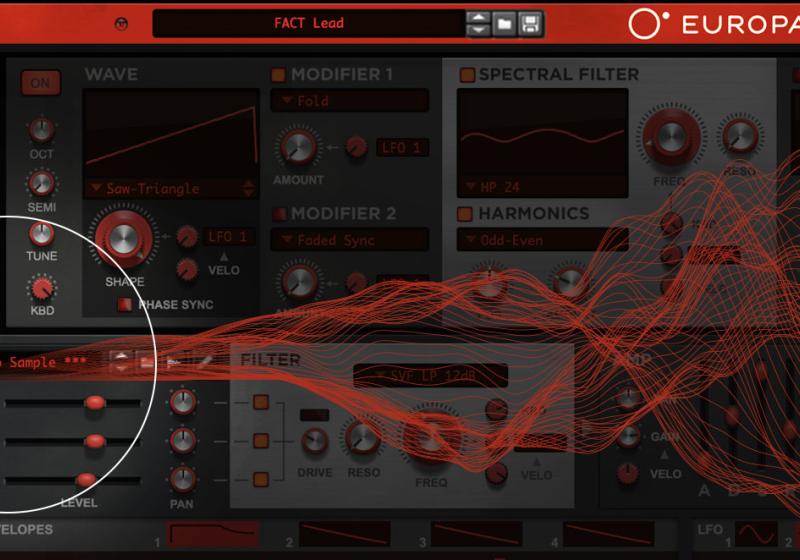Open the HP 24 spectral filter dropdown
This screenshot has width=800, height=560.
pos(542,187)
